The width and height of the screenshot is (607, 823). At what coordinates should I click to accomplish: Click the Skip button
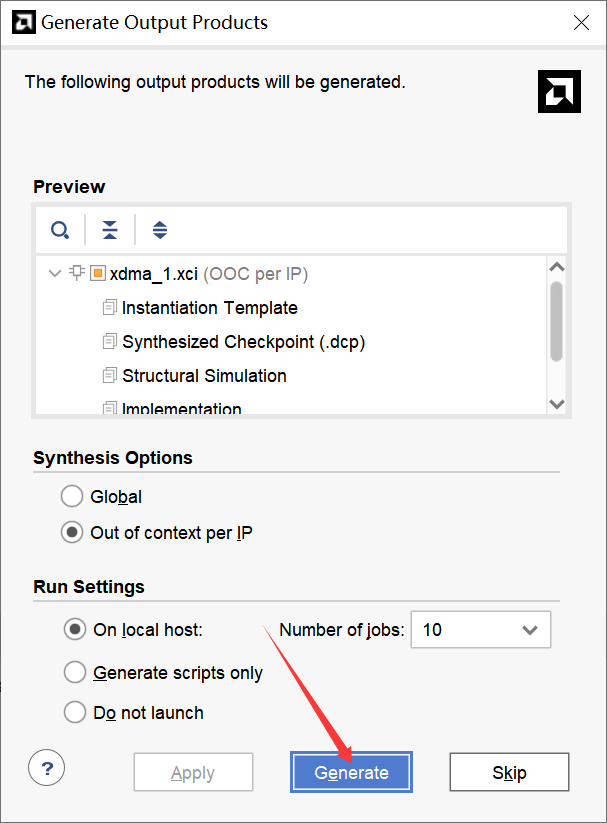509,772
